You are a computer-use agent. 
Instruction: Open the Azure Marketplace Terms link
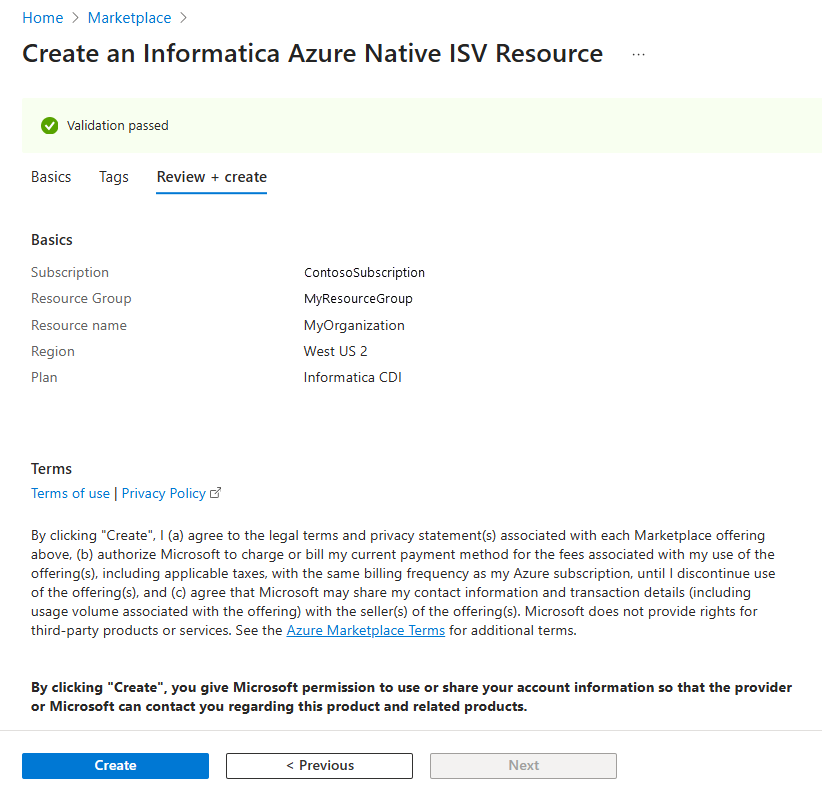[365, 630]
